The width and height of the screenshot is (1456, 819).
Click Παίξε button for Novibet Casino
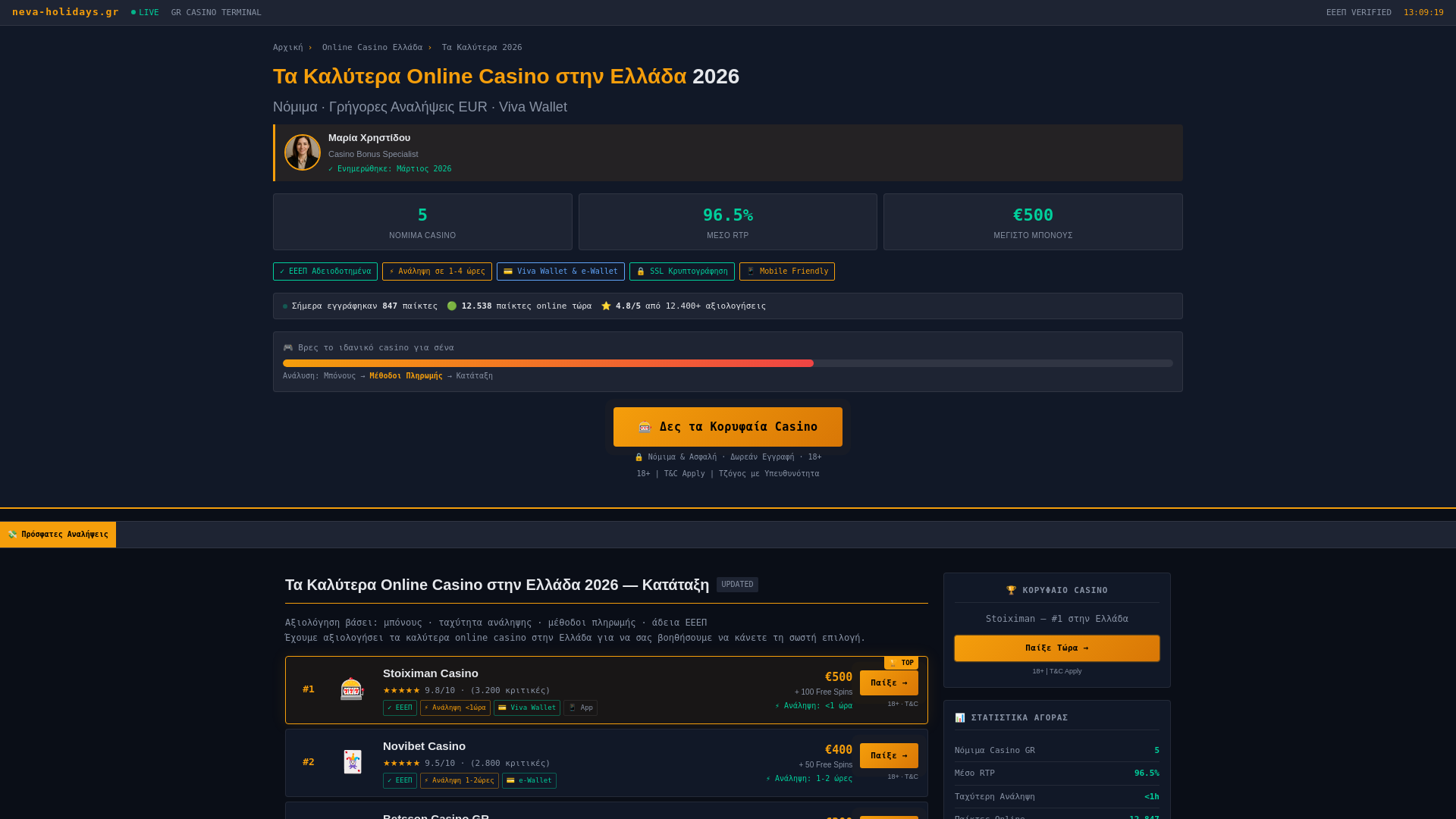coord(889,756)
